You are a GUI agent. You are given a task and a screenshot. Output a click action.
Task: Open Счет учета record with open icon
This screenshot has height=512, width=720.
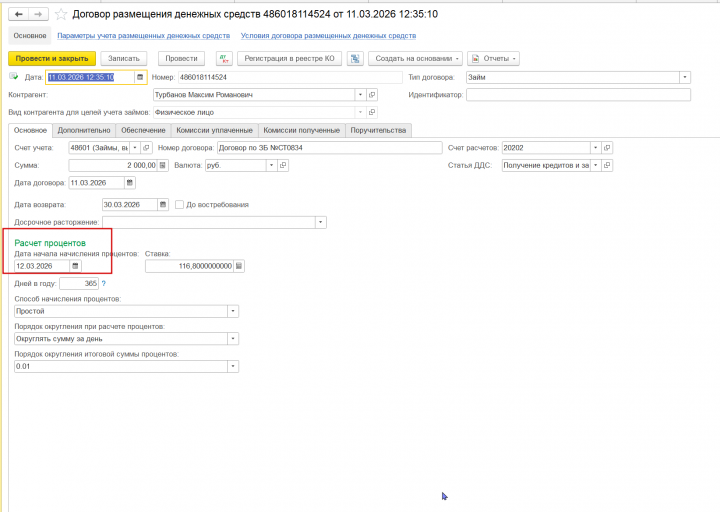tap(146, 148)
